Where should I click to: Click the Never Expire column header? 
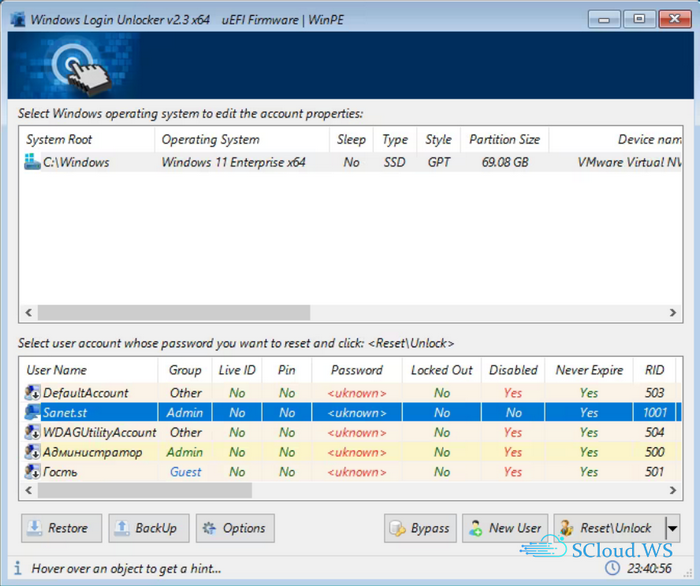pos(589,370)
